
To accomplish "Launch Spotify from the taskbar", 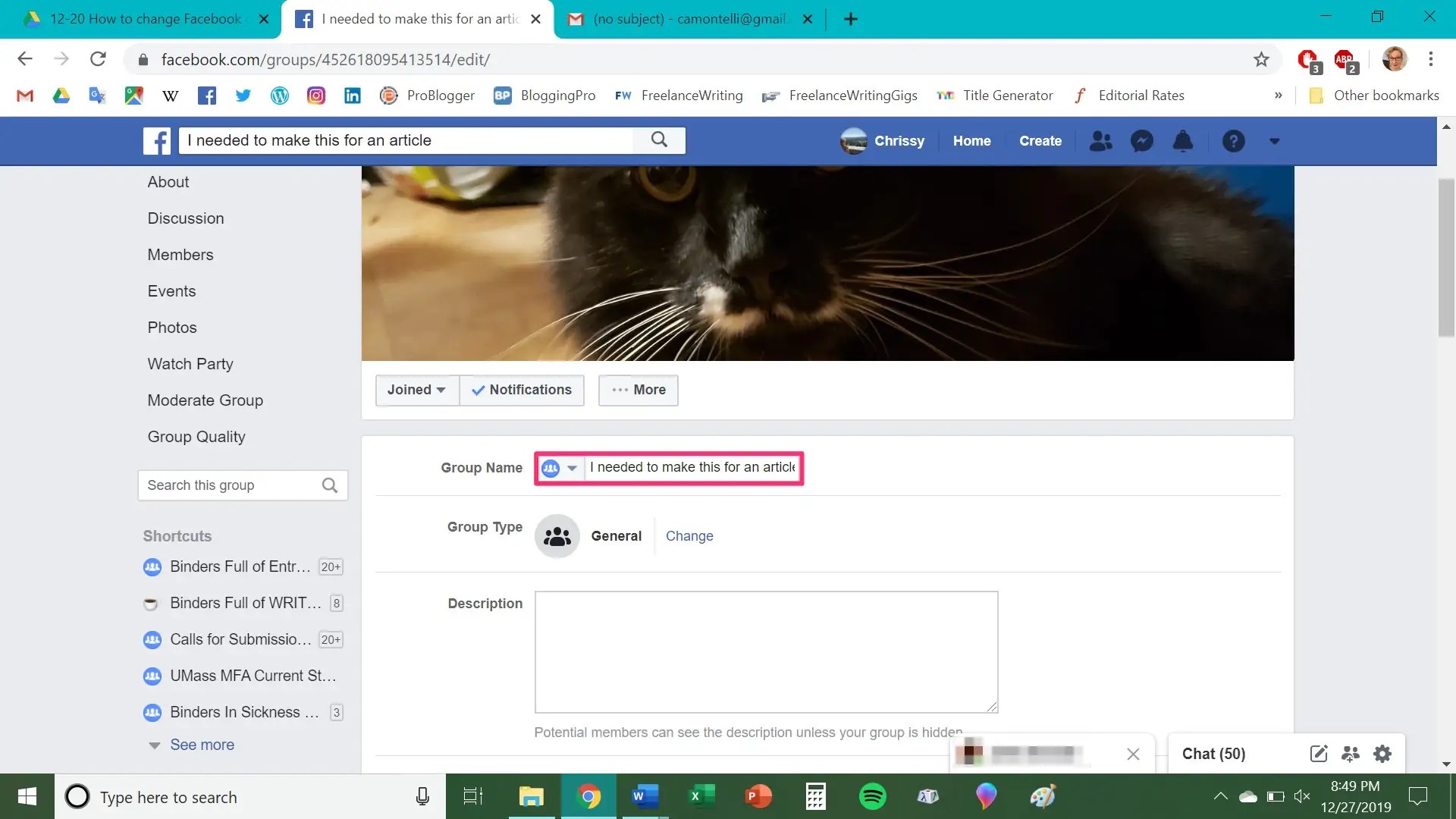I will coord(872,796).
